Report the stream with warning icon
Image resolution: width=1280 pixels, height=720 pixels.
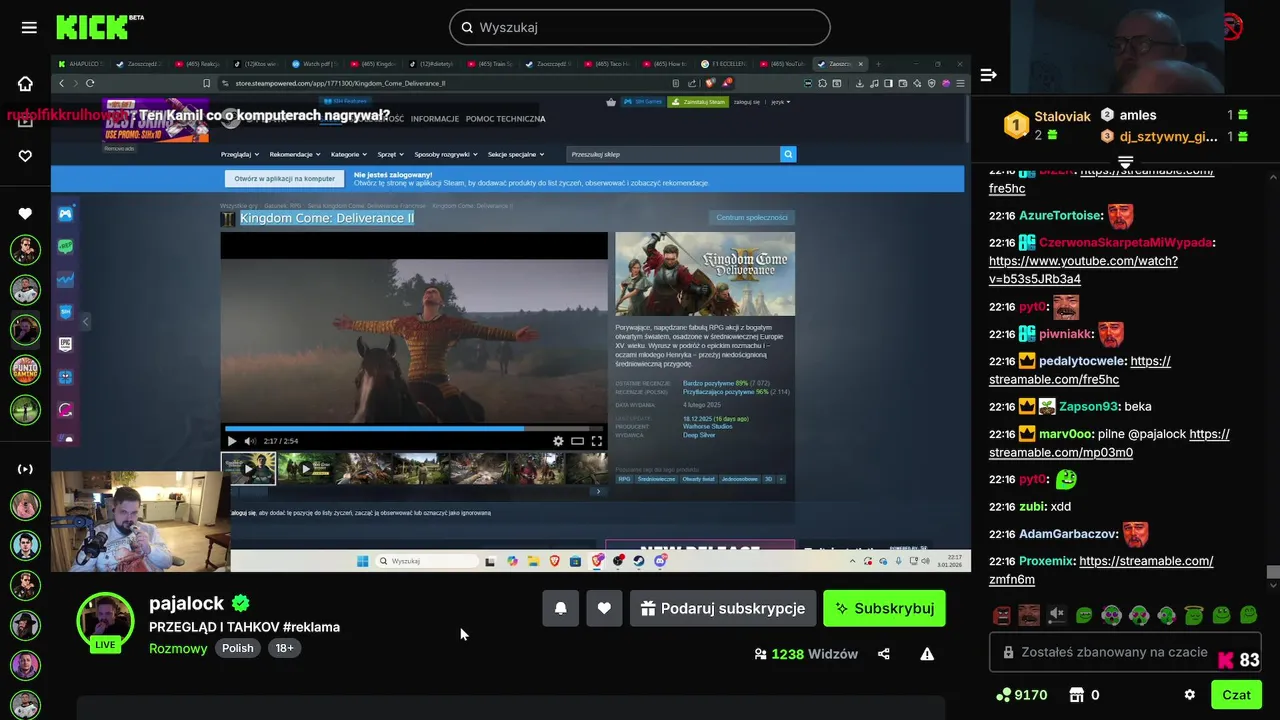pos(927,654)
